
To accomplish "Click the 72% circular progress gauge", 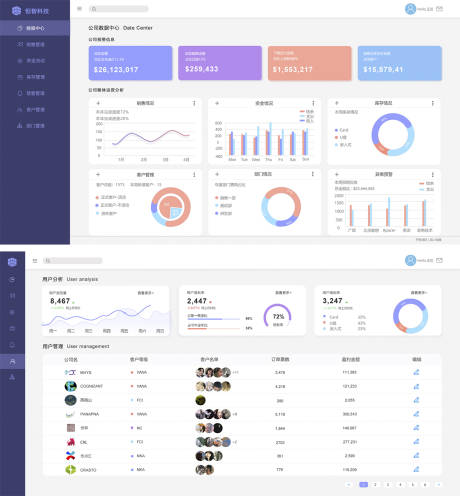I will [x=277, y=316].
